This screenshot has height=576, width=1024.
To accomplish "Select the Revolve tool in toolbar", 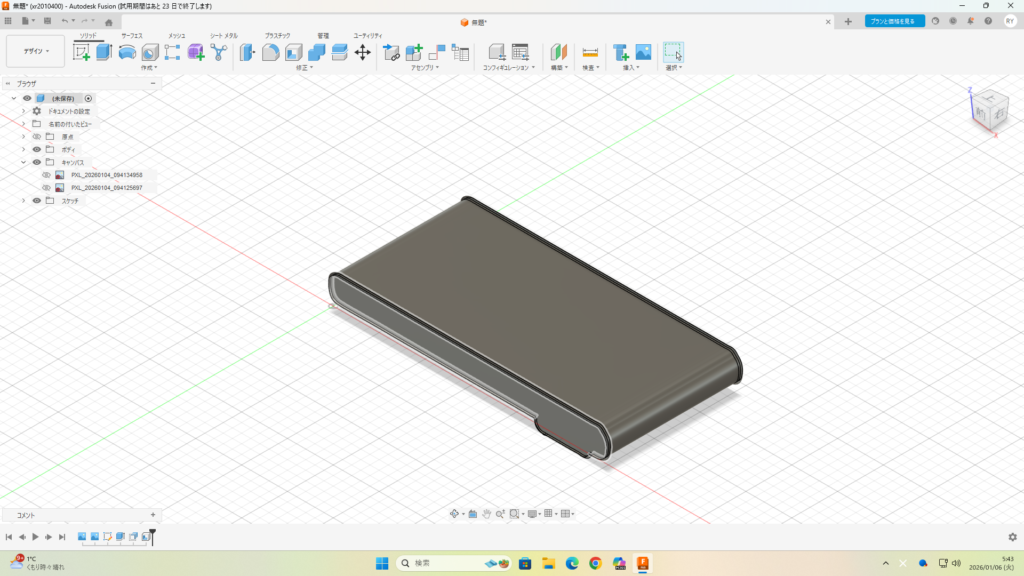I will pos(127,52).
